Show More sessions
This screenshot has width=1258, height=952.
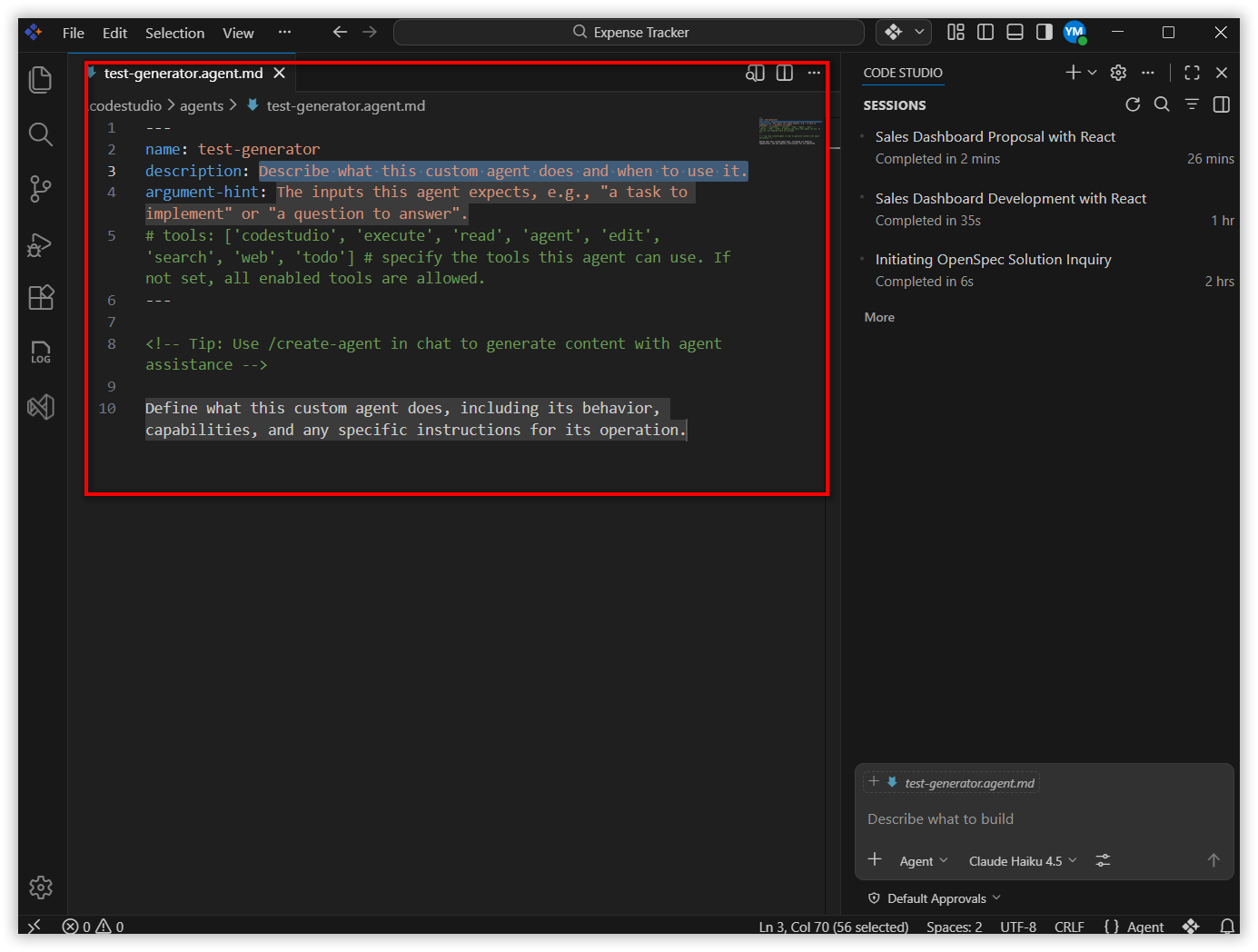click(879, 317)
